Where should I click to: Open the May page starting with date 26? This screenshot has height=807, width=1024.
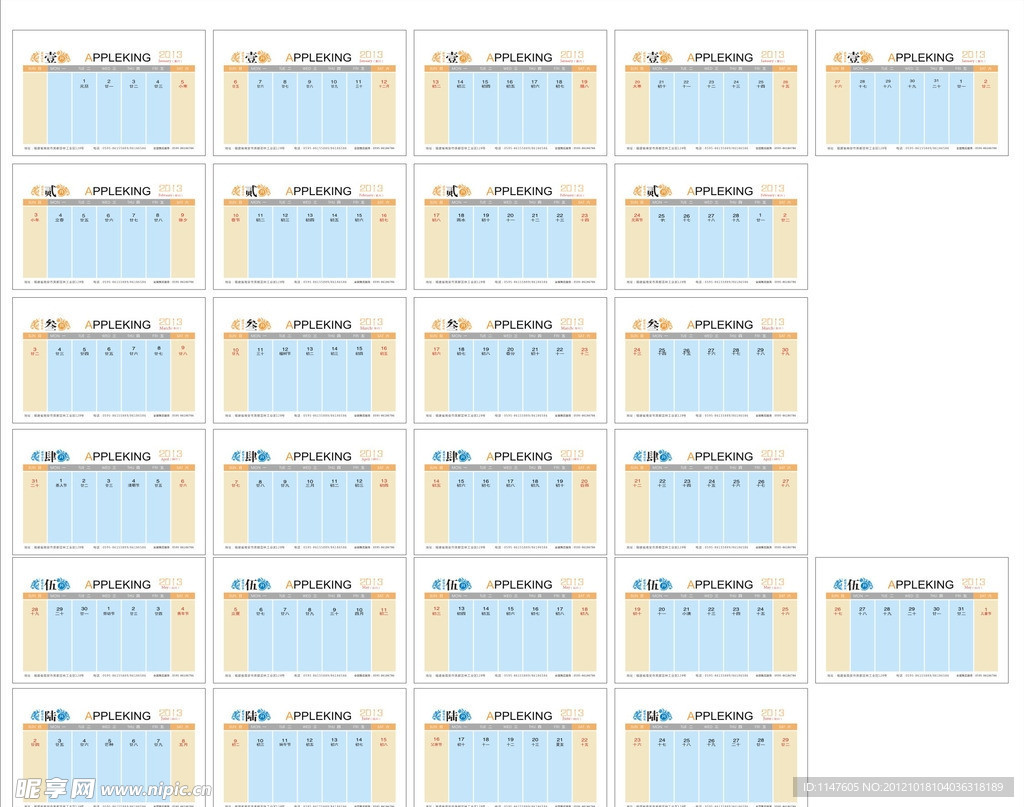coord(912,620)
